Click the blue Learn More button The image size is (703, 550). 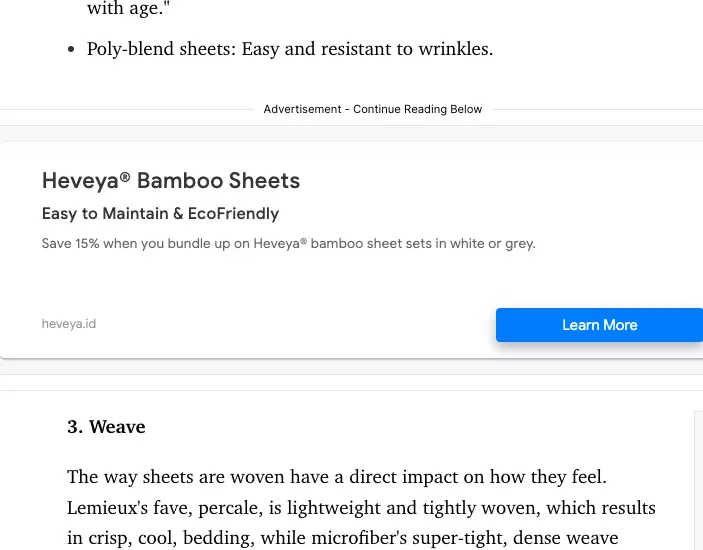pos(599,325)
